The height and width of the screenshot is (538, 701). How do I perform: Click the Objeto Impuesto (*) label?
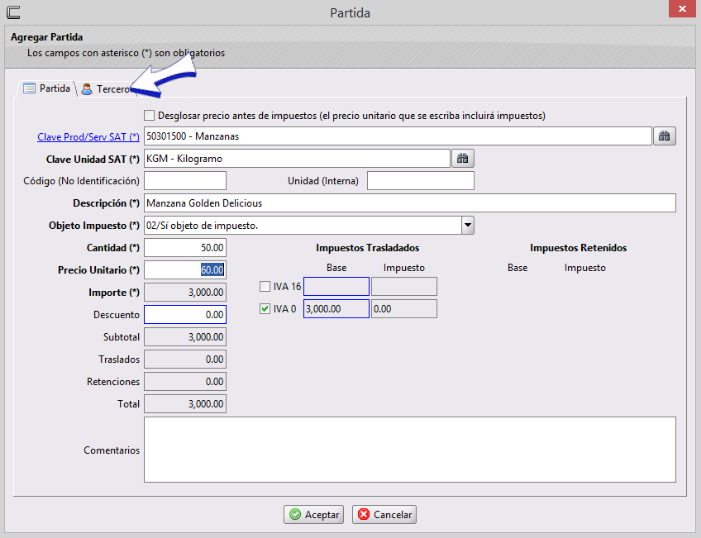click(94, 226)
